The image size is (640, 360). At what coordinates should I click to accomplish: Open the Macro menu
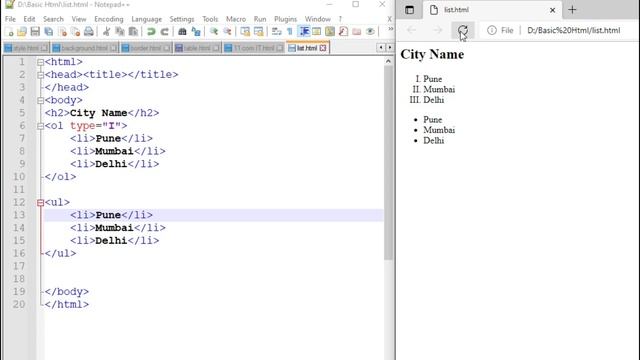236,19
